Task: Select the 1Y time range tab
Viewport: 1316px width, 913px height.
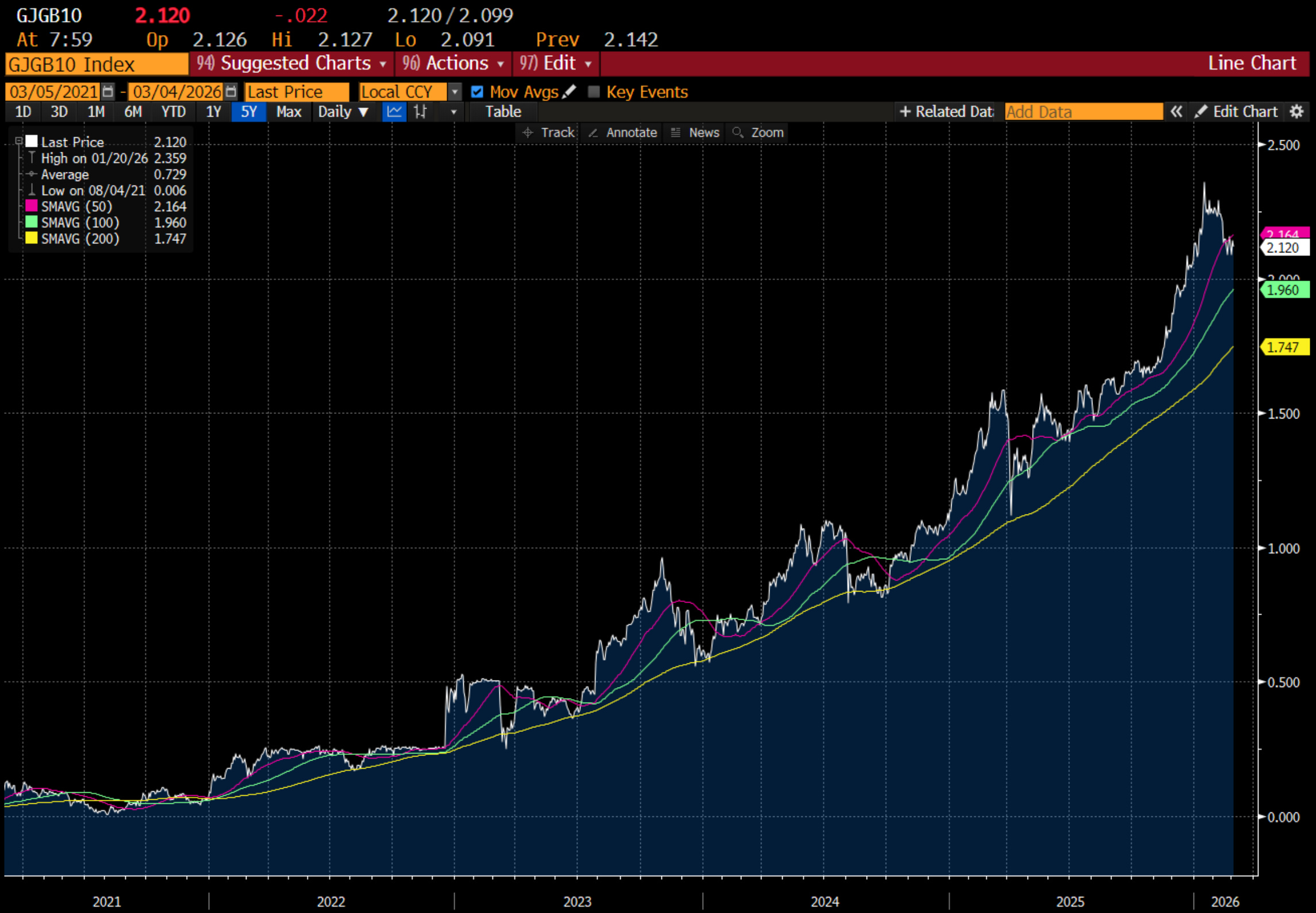Action: 213,112
